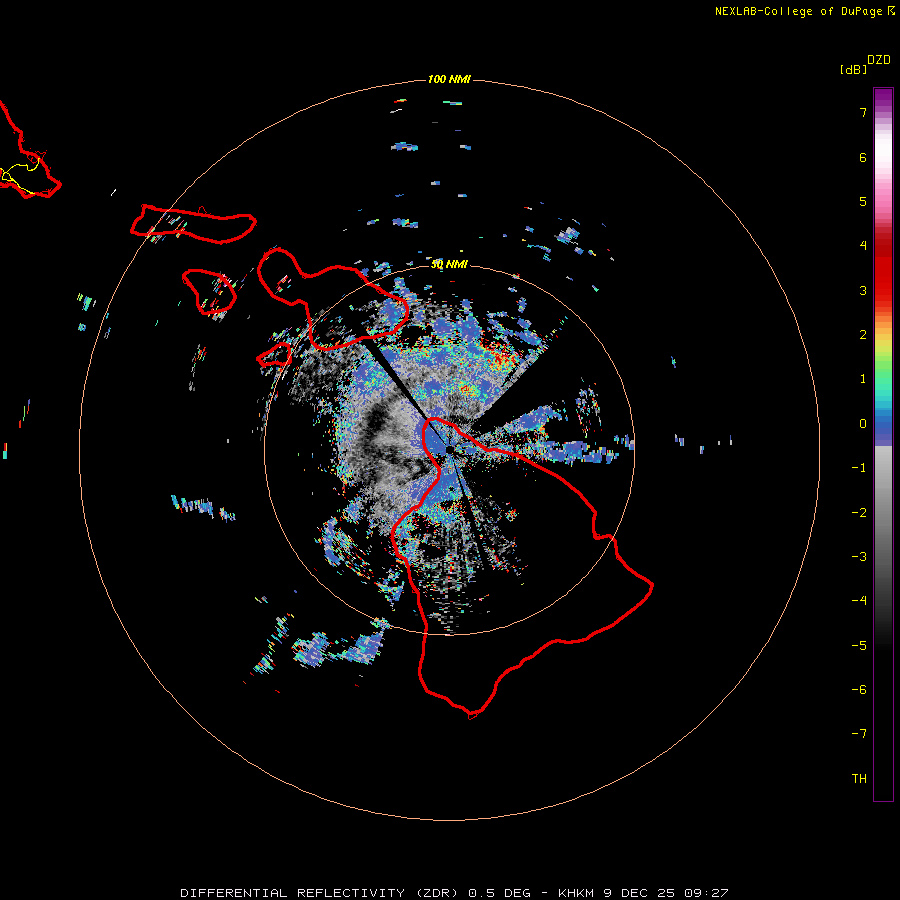Click the [dB] units label

click(853, 69)
